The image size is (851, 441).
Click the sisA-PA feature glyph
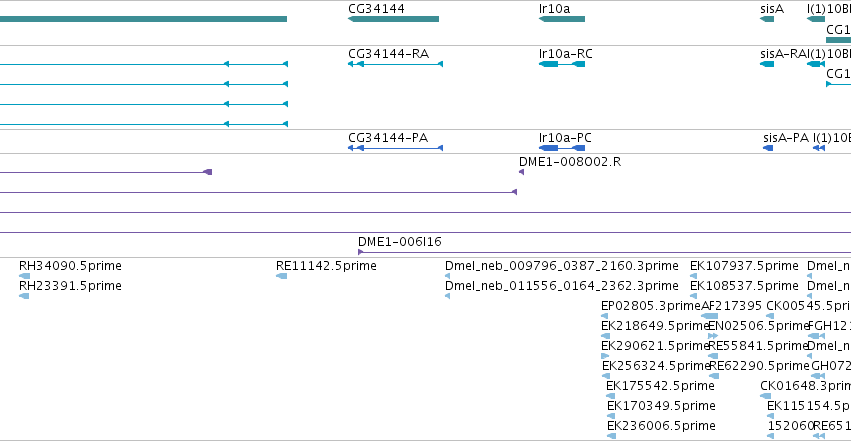point(768,148)
